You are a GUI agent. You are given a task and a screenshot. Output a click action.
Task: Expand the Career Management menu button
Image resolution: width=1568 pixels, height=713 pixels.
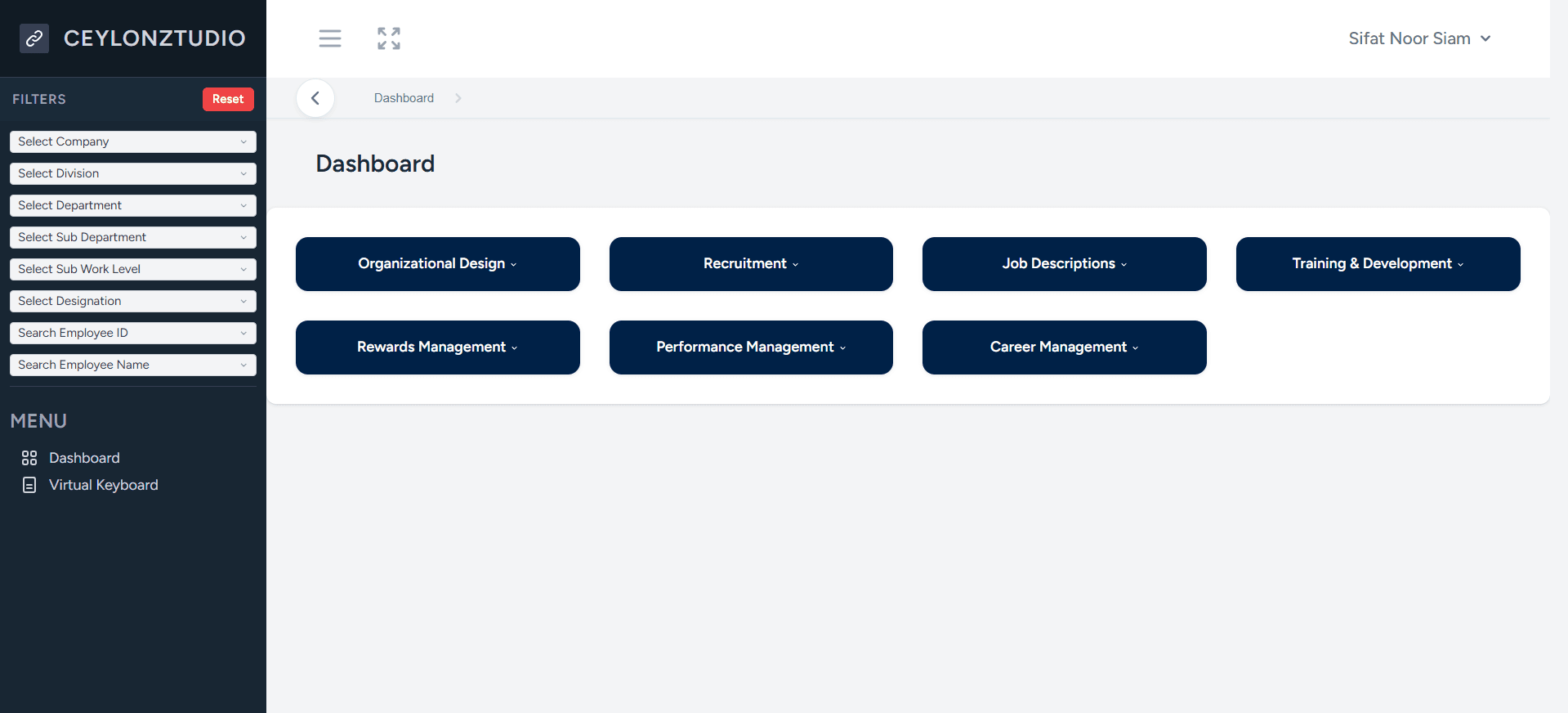(x=1065, y=348)
